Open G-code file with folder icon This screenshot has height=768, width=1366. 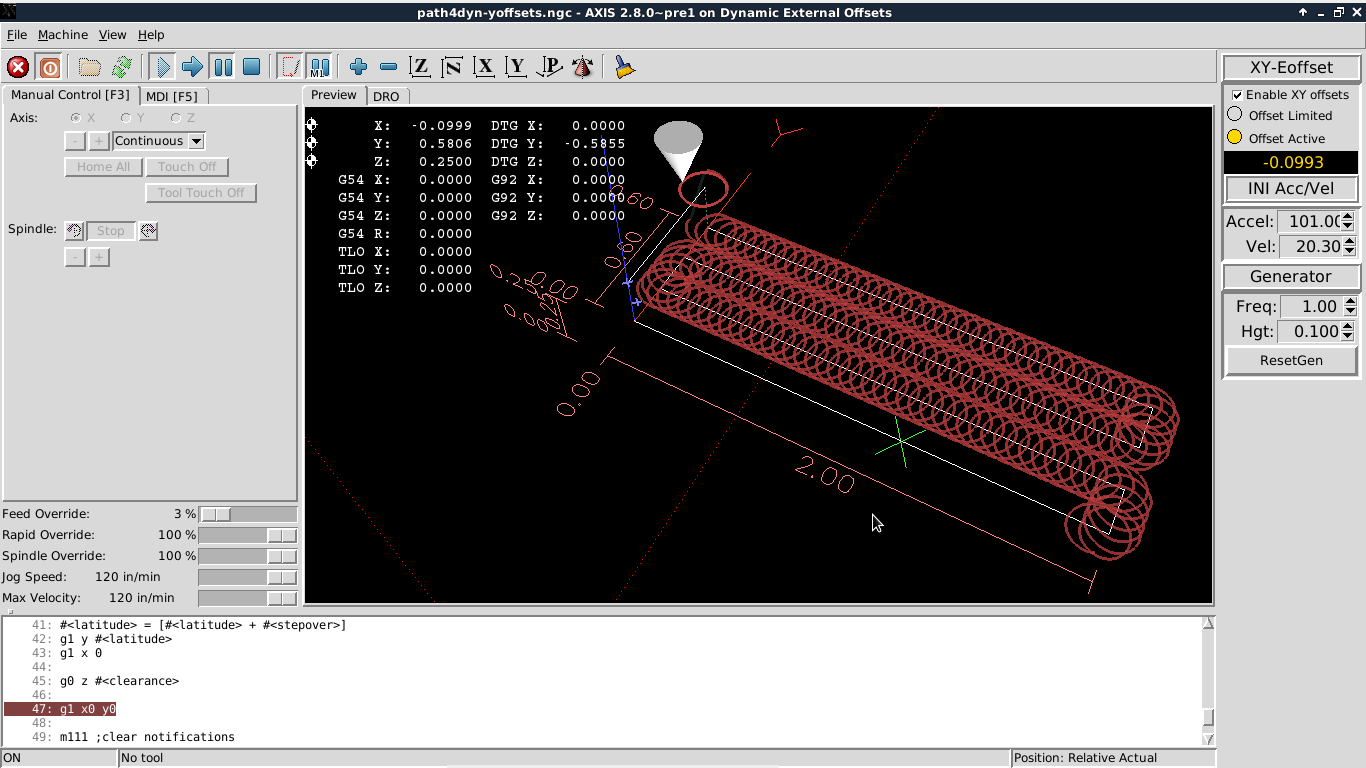pos(90,67)
